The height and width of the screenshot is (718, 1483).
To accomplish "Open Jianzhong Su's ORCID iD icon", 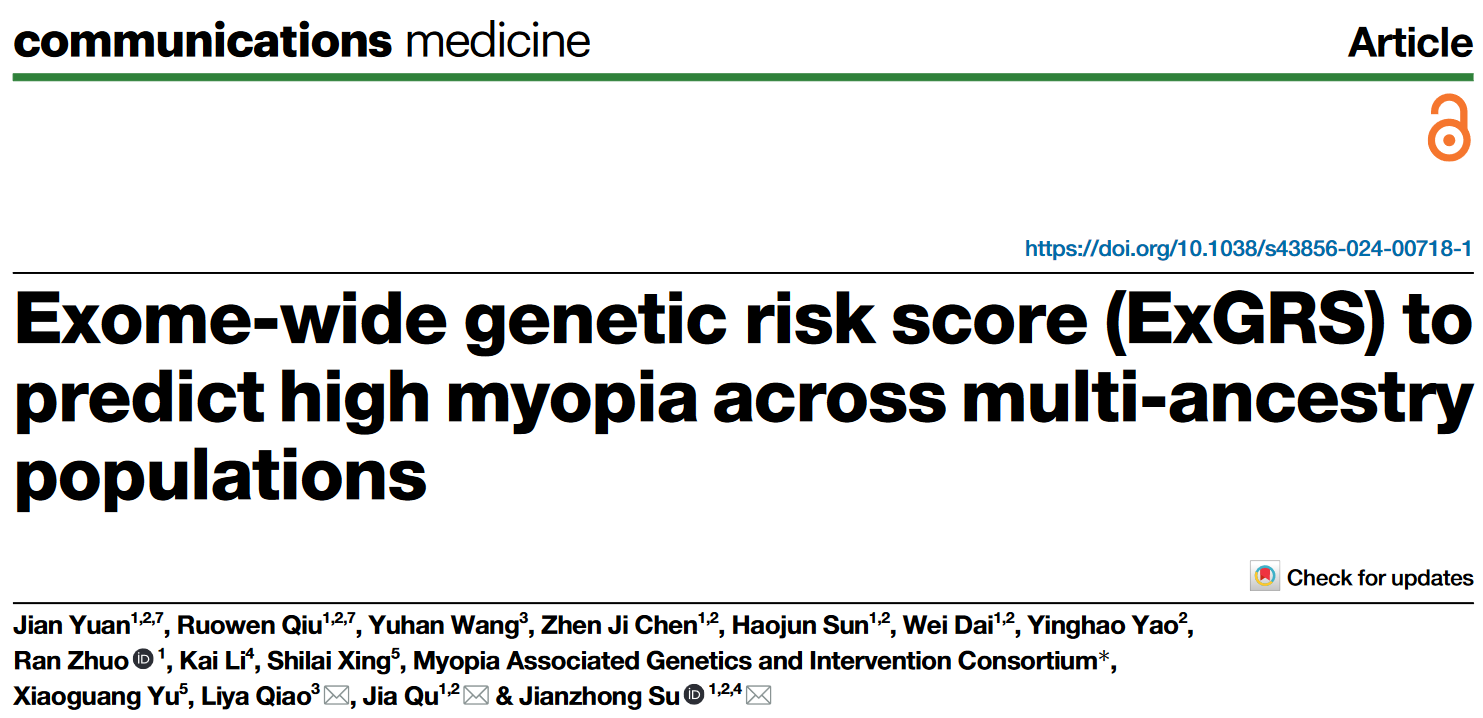I will [x=693, y=696].
